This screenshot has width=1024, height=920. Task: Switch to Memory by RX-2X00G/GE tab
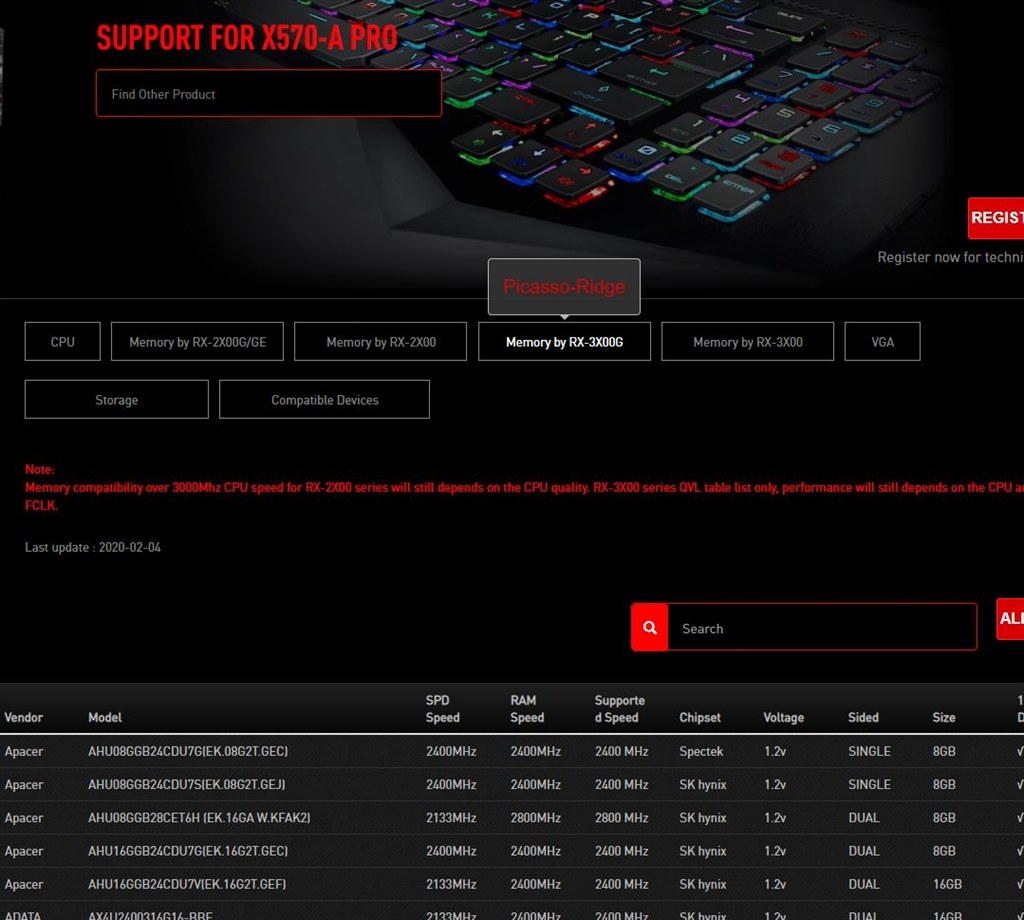pos(197,341)
